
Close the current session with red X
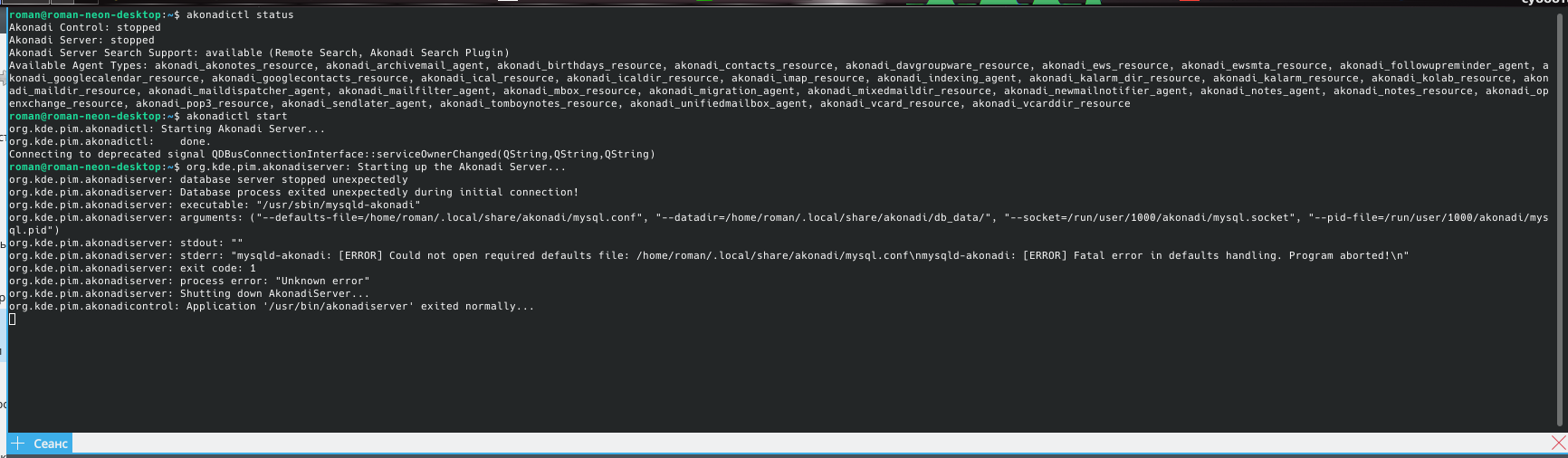[1558, 443]
